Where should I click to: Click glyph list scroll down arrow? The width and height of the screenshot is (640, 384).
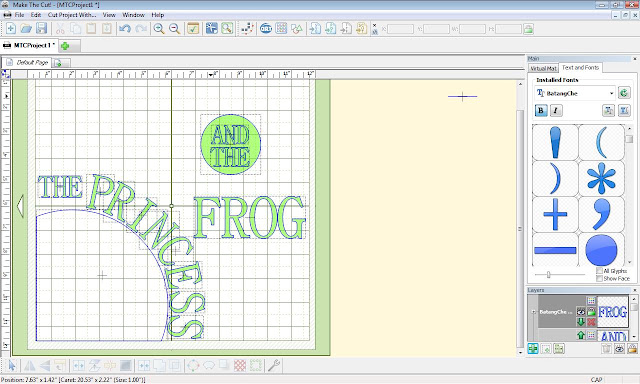[x=629, y=262]
